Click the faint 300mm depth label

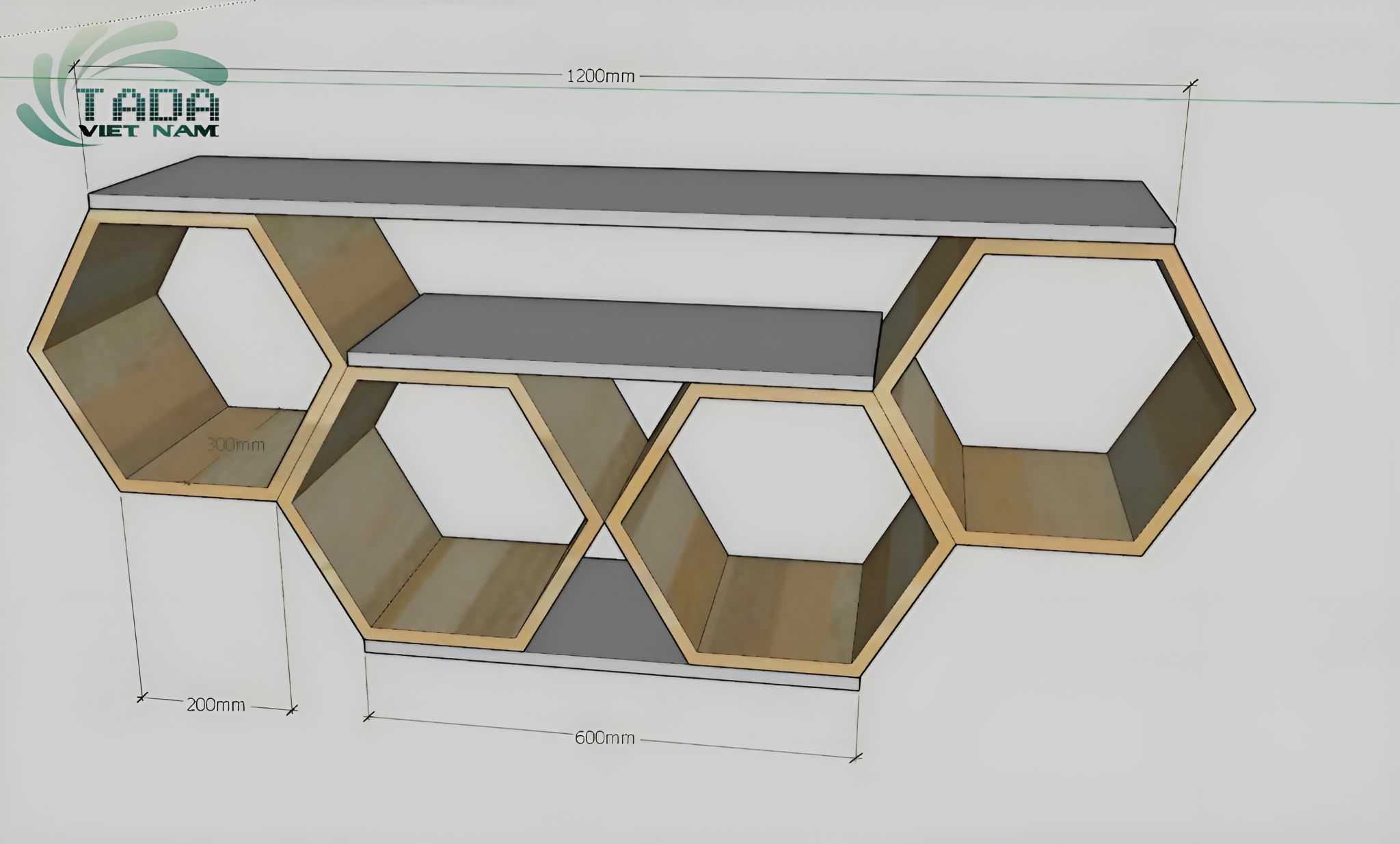point(236,445)
